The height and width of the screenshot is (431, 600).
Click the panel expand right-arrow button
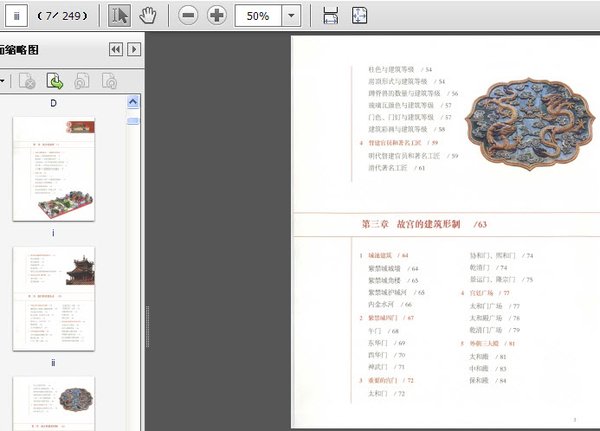coord(134,49)
